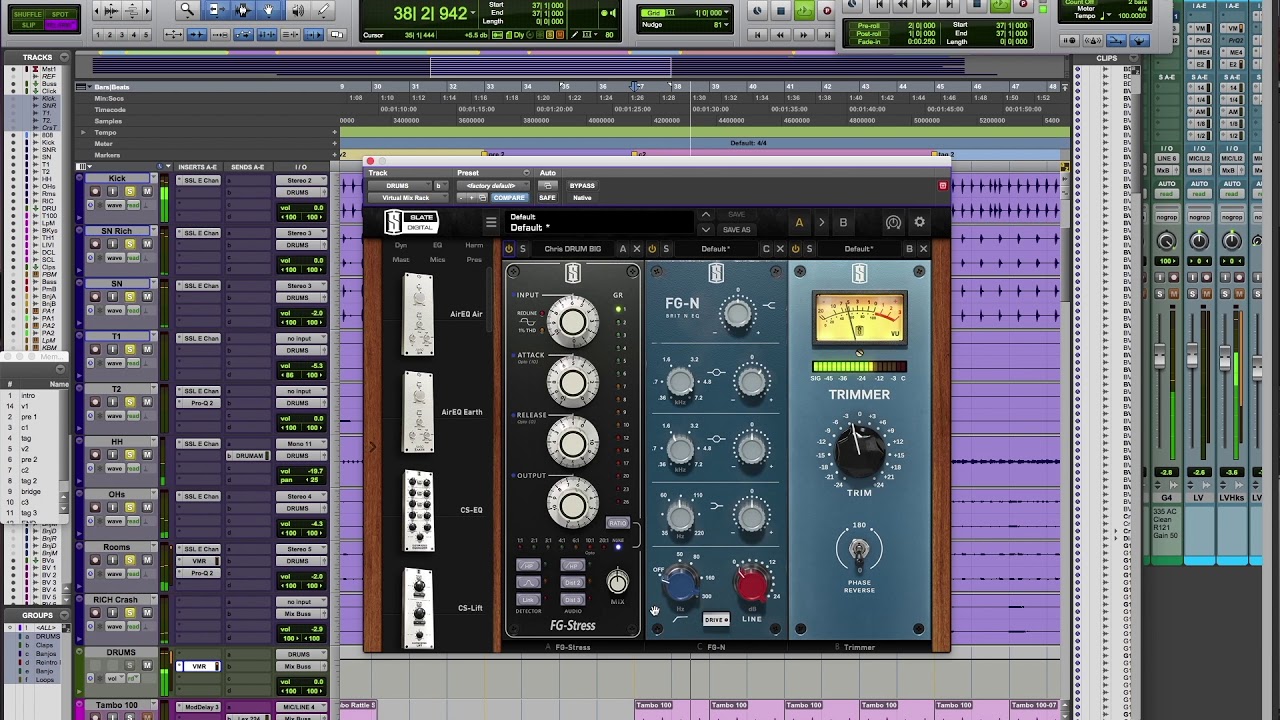Switch to the Harm module category
Screen dimensions: 1280x720
click(474, 245)
